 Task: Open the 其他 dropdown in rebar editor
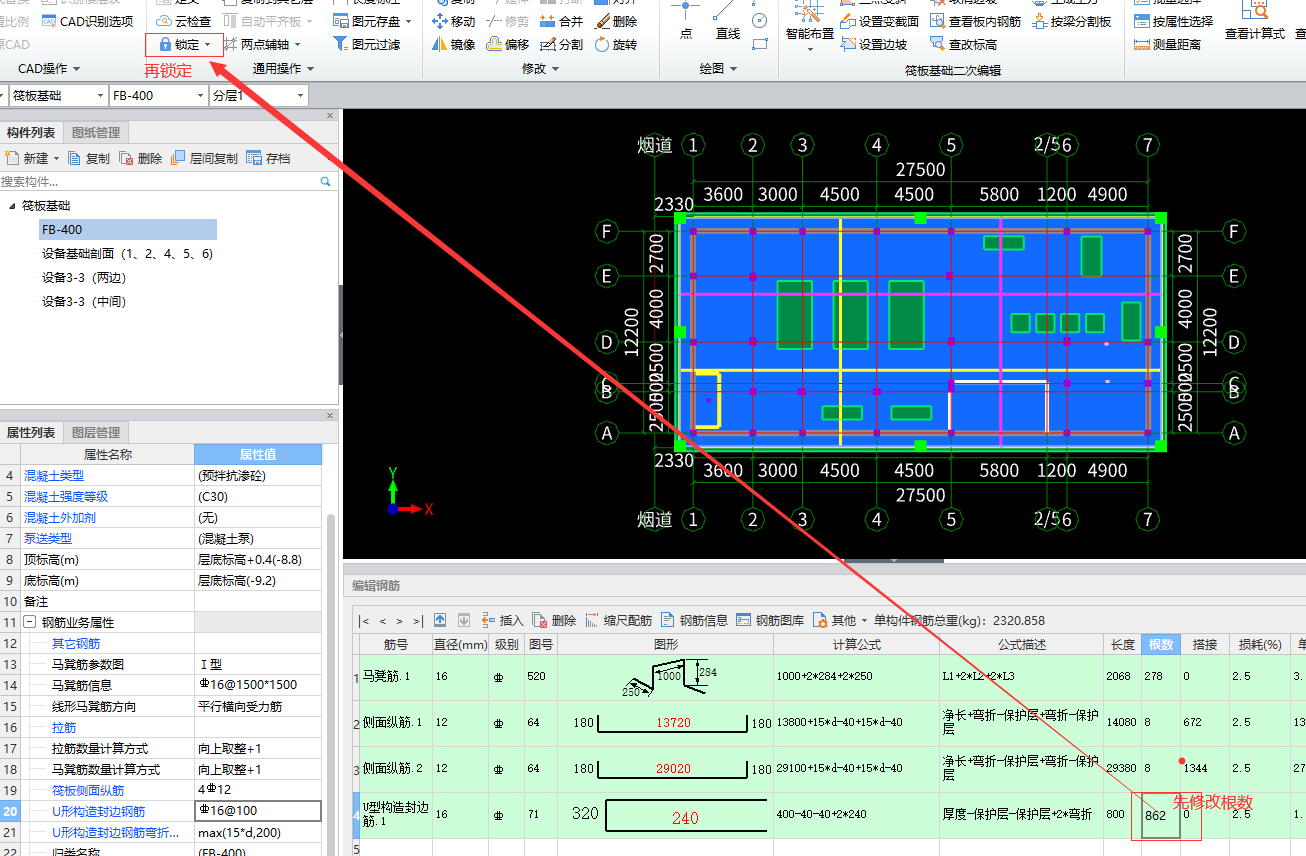tap(840, 620)
